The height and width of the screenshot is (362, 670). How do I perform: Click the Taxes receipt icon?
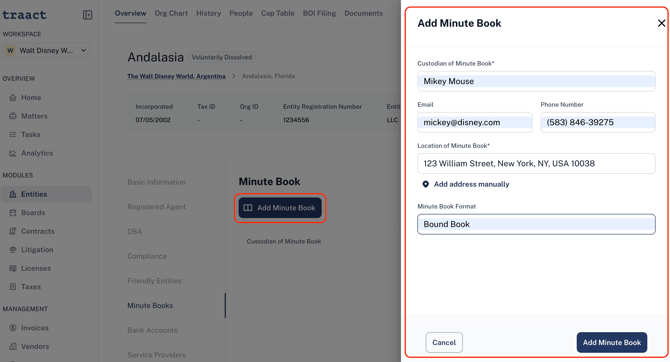point(13,287)
